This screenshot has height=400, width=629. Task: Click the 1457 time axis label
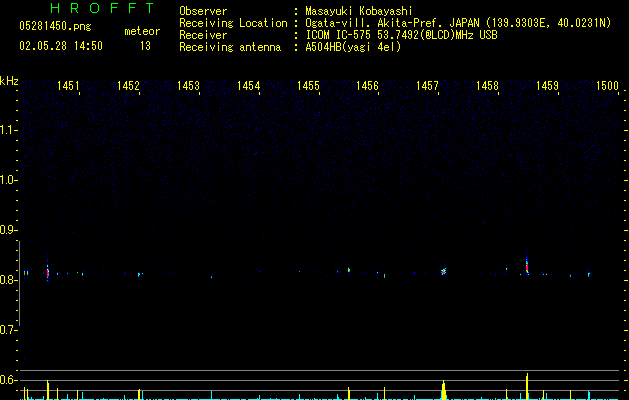click(x=428, y=85)
